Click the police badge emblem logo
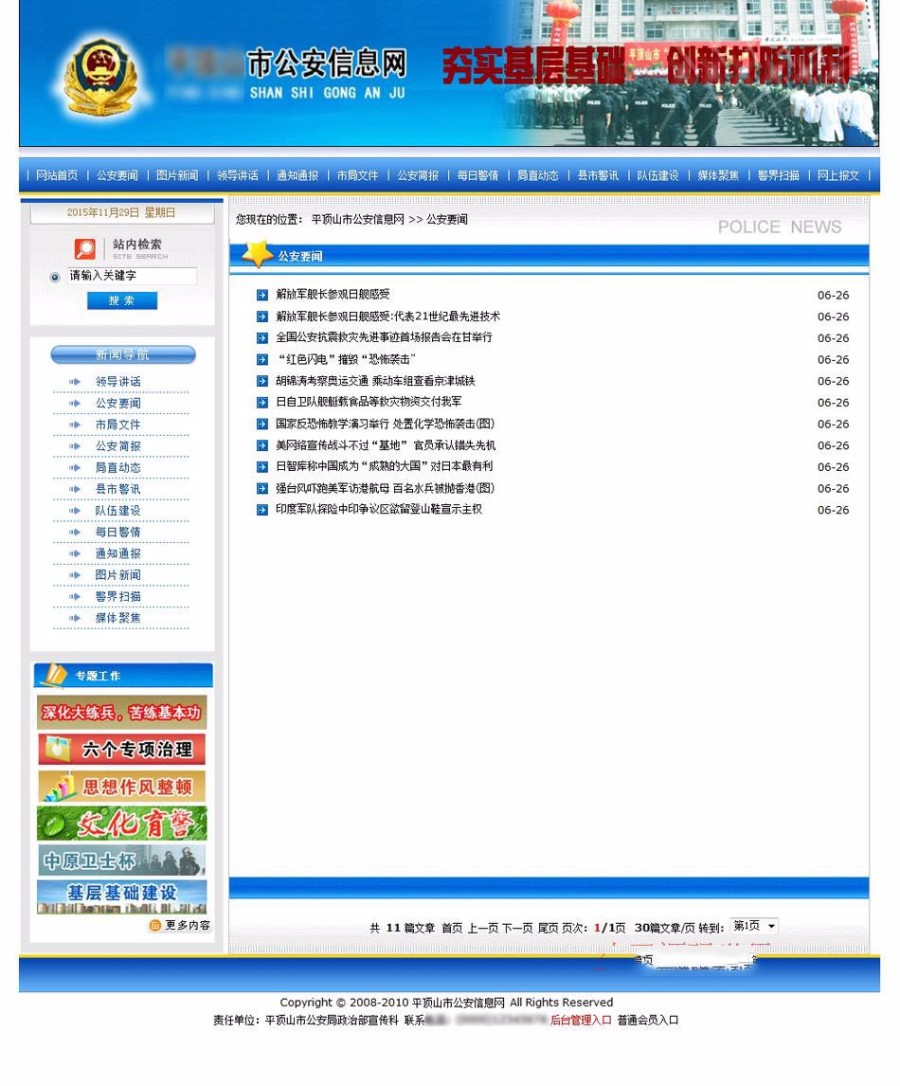The width and height of the screenshot is (900, 1086). click(x=103, y=78)
